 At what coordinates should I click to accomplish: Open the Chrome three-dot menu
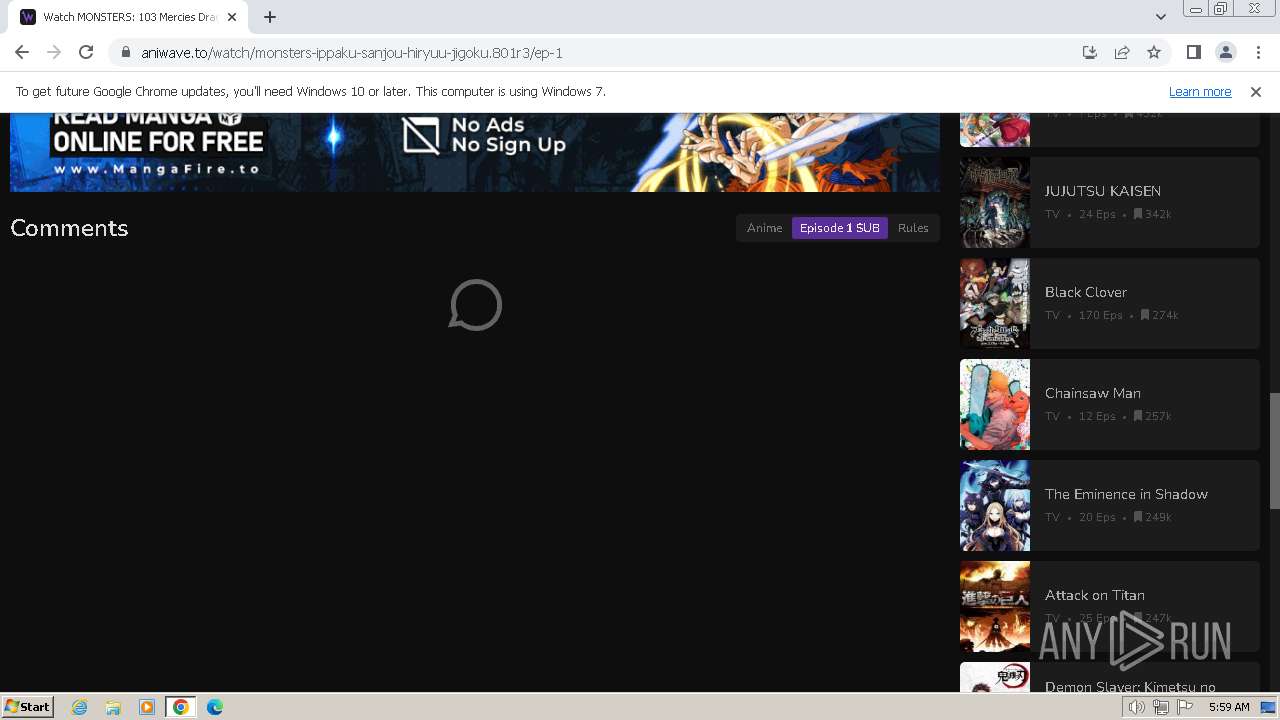coord(1257,52)
